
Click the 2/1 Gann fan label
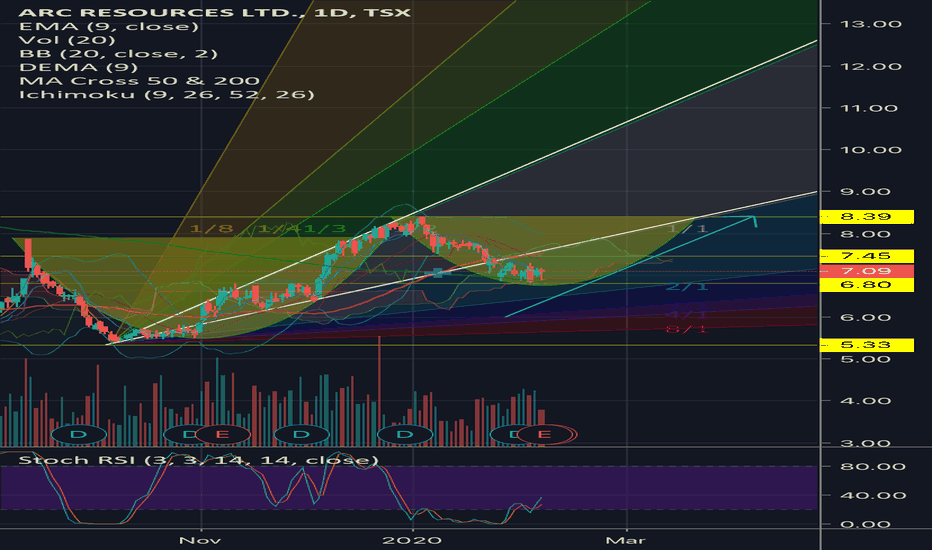pos(687,287)
